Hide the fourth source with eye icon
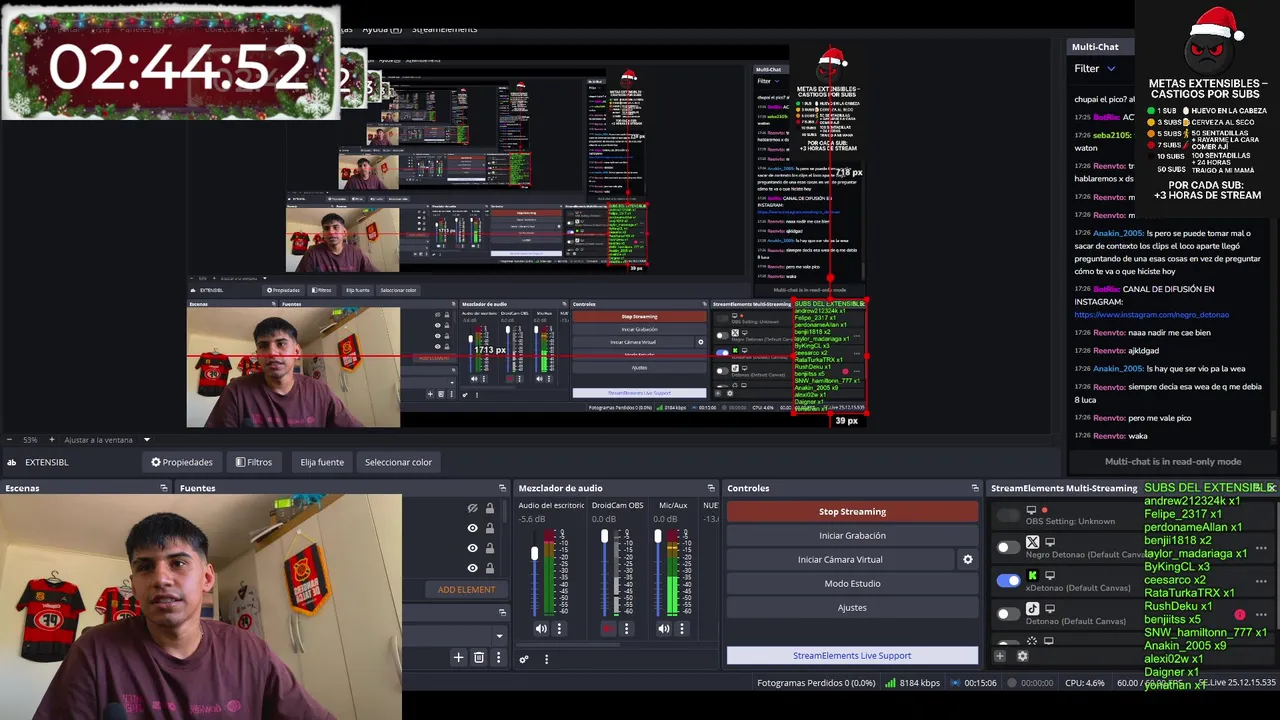 coord(473,568)
